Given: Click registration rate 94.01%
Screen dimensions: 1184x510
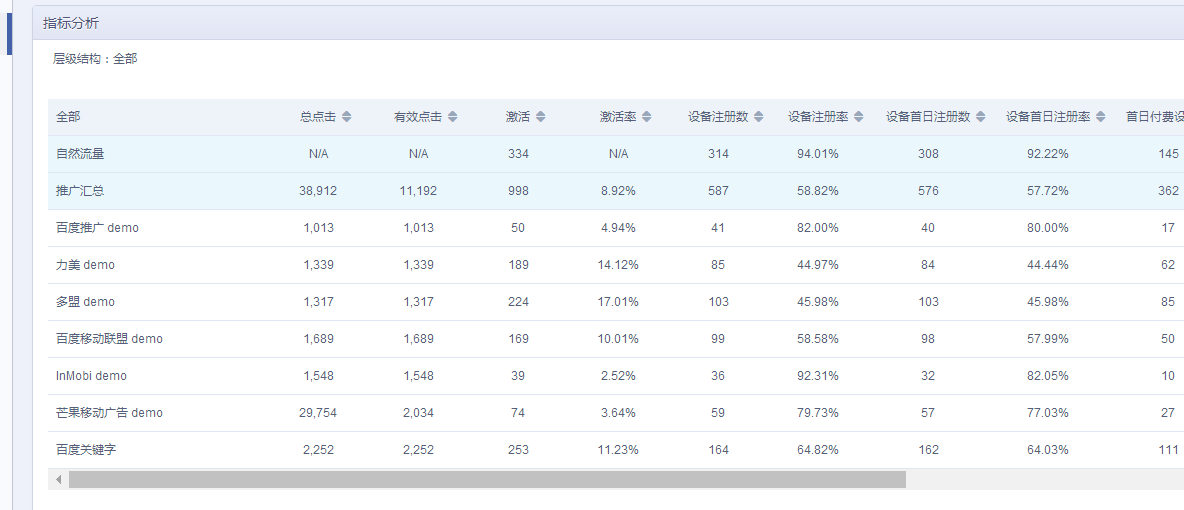Looking at the screenshot, I should [x=819, y=154].
